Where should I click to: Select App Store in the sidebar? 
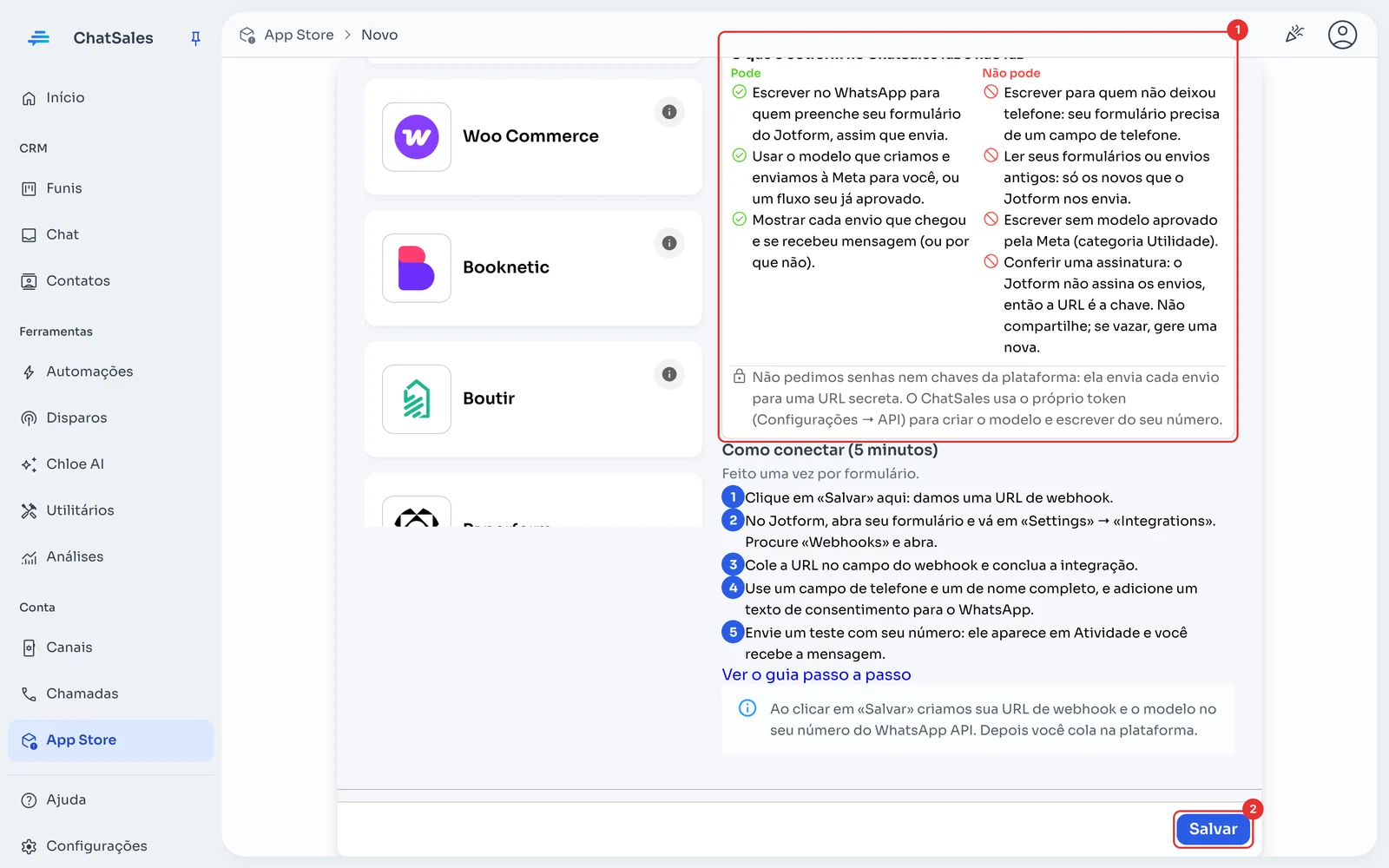[111, 740]
